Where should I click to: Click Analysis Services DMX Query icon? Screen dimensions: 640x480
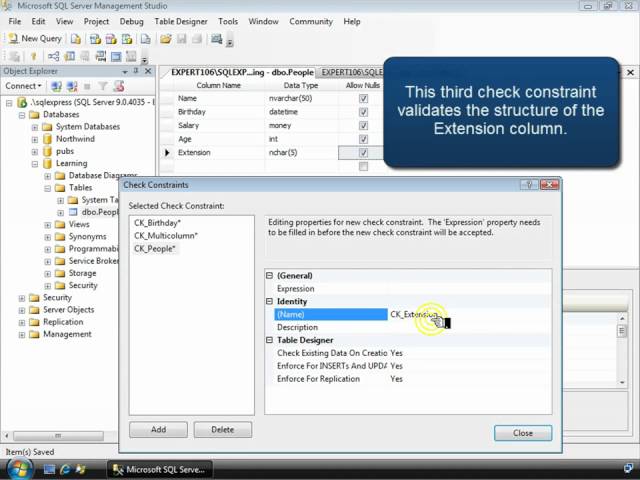pos(111,39)
